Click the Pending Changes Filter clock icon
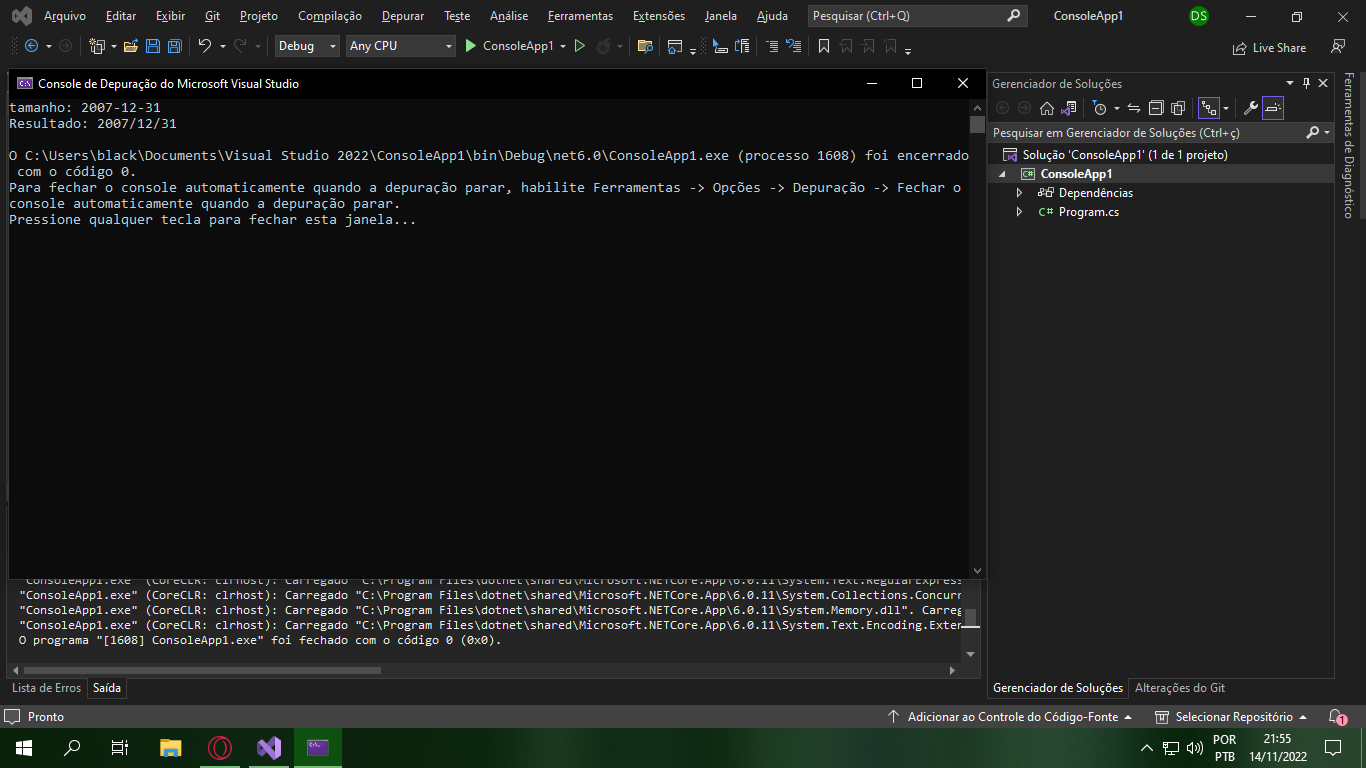Viewport: 1366px width, 768px height. [x=1100, y=108]
